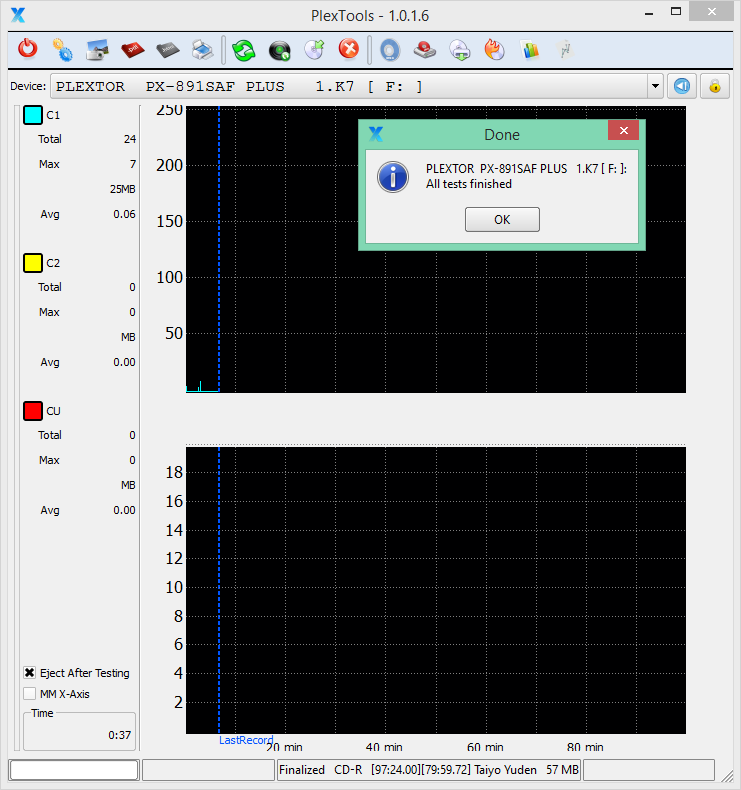Uncheck Eject After Testing

30,673
